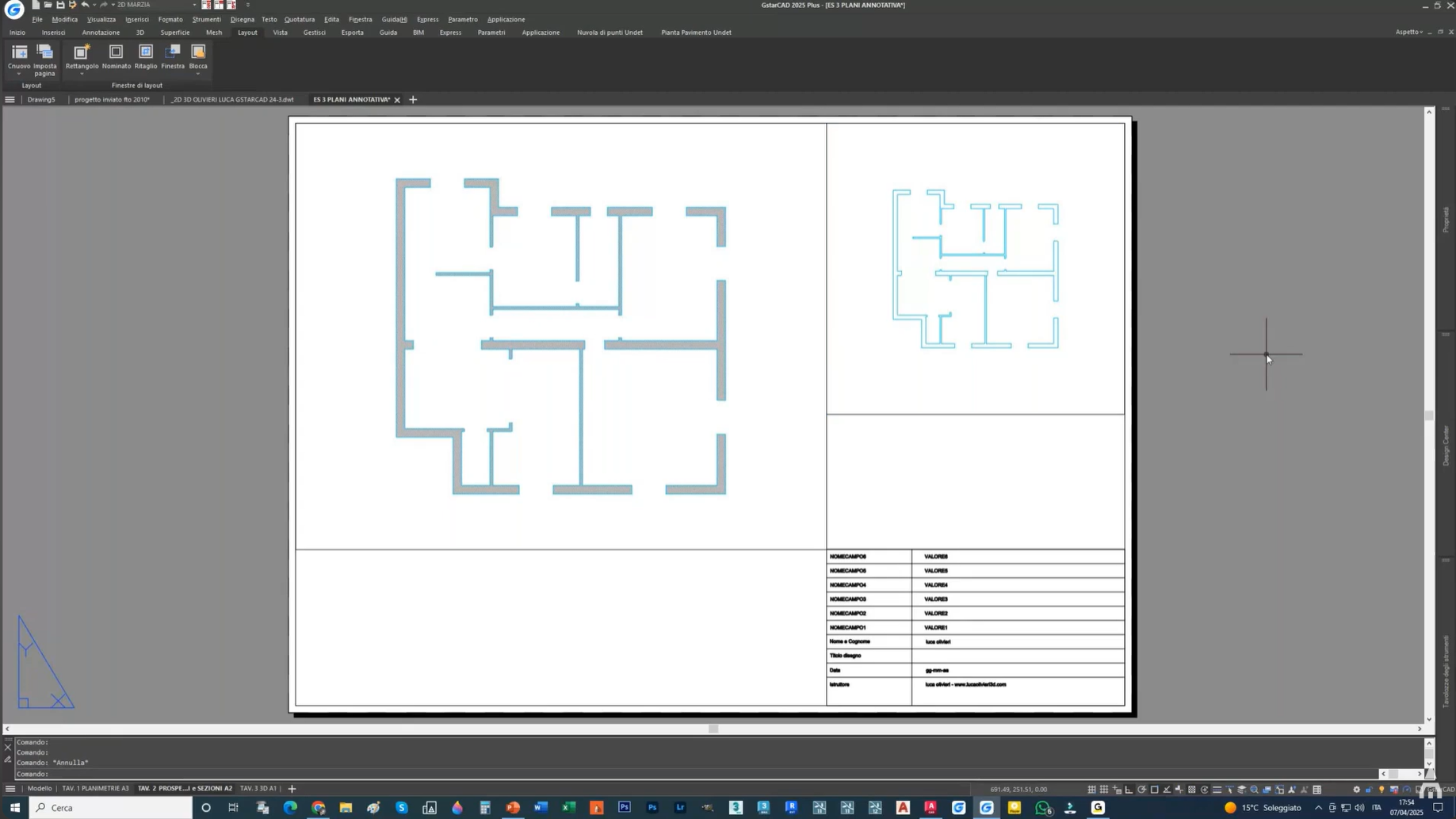Toggle polar tracking in status bar
The height and width of the screenshot is (819, 1456).
pyautogui.click(x=1141, y=790)
